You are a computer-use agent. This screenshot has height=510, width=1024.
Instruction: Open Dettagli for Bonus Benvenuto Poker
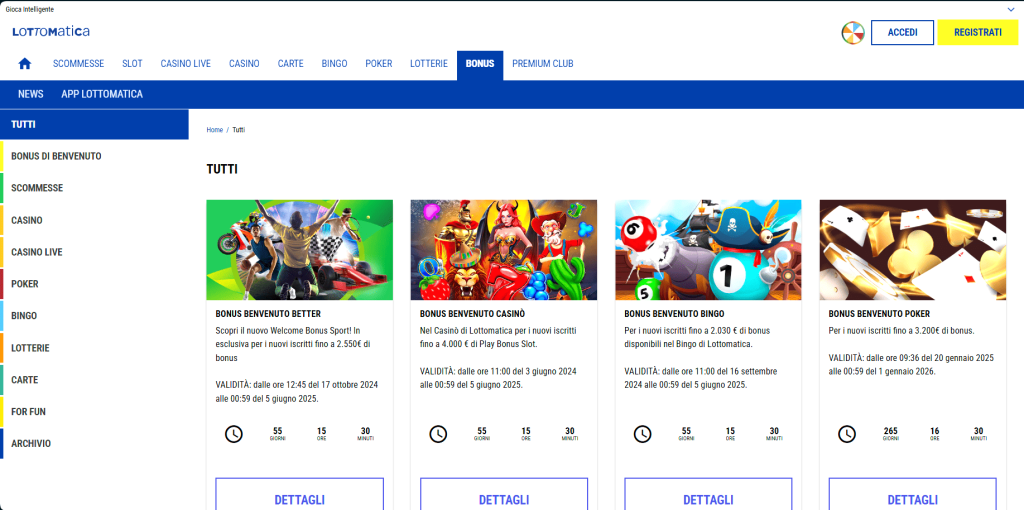tap(912, 497)
